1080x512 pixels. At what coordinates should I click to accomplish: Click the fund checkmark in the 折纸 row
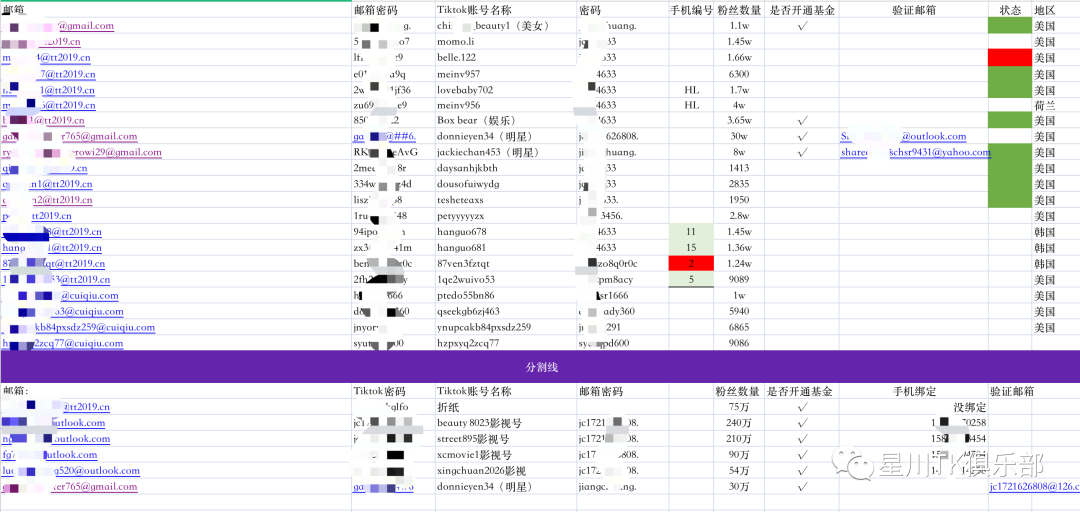[x=802, y=407]
